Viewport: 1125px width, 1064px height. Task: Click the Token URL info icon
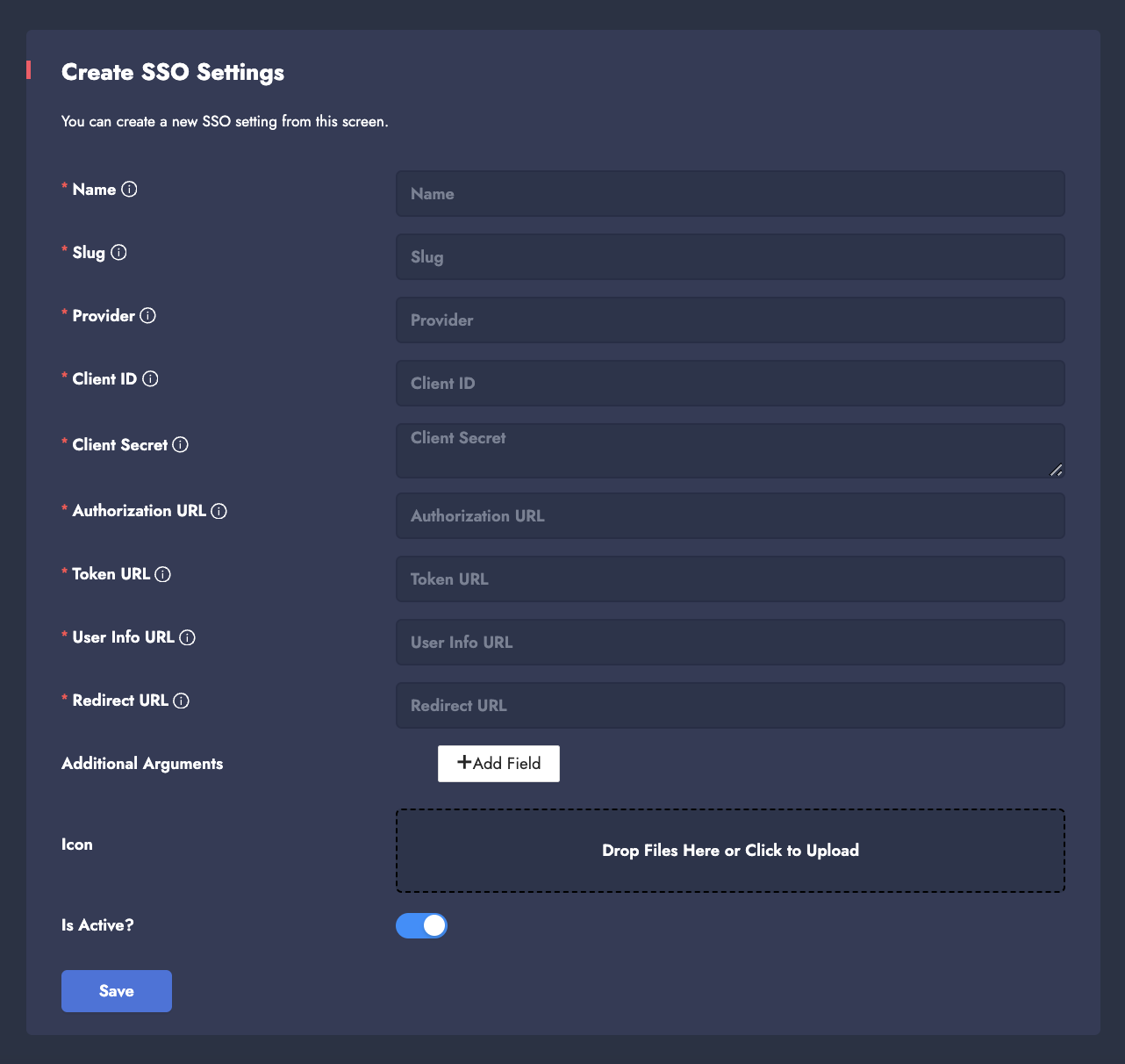point(162,574)
